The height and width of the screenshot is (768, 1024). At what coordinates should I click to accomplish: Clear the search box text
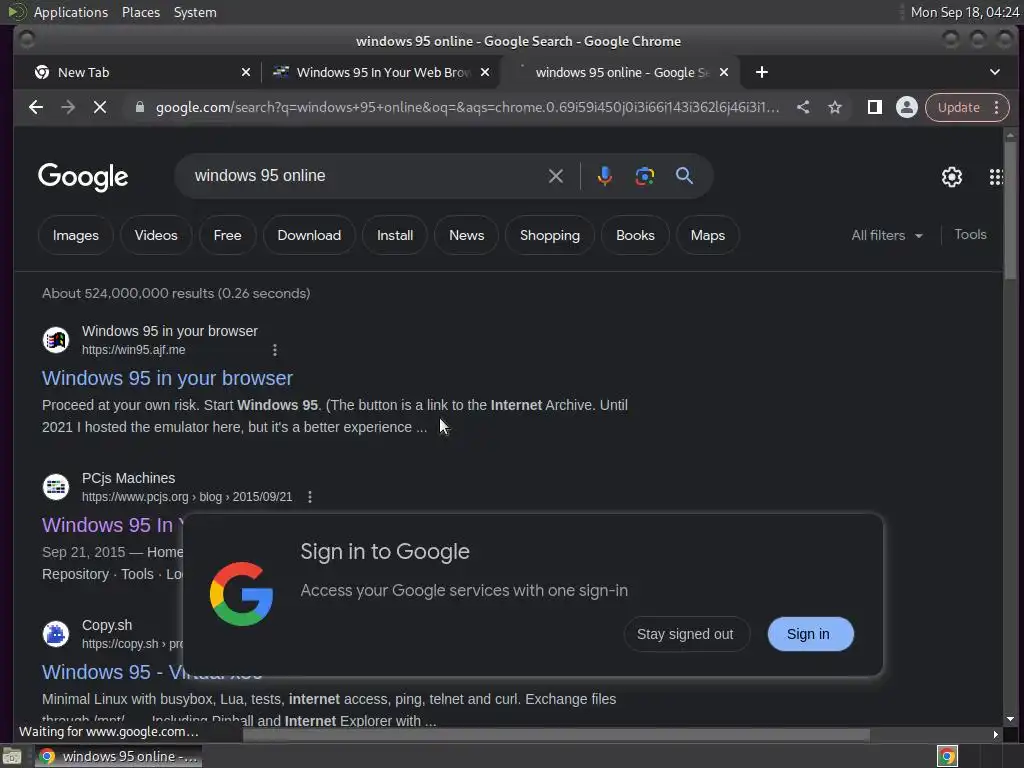[556, 176]
